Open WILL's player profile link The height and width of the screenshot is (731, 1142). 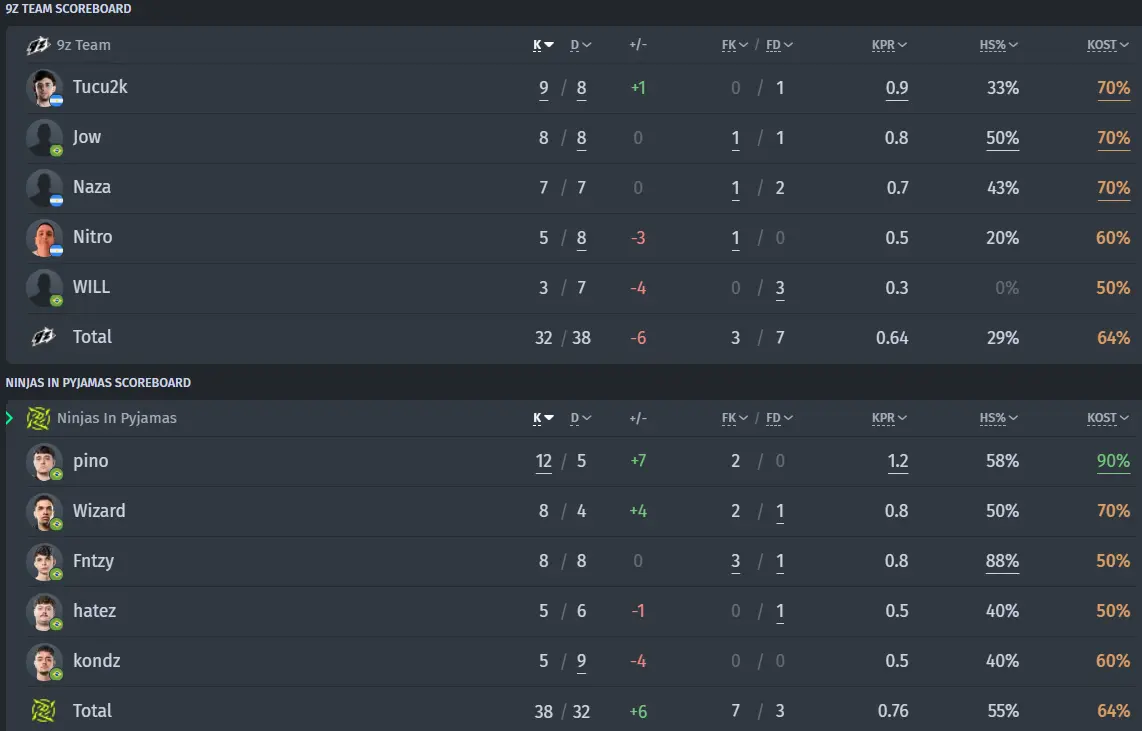point(91,287)
